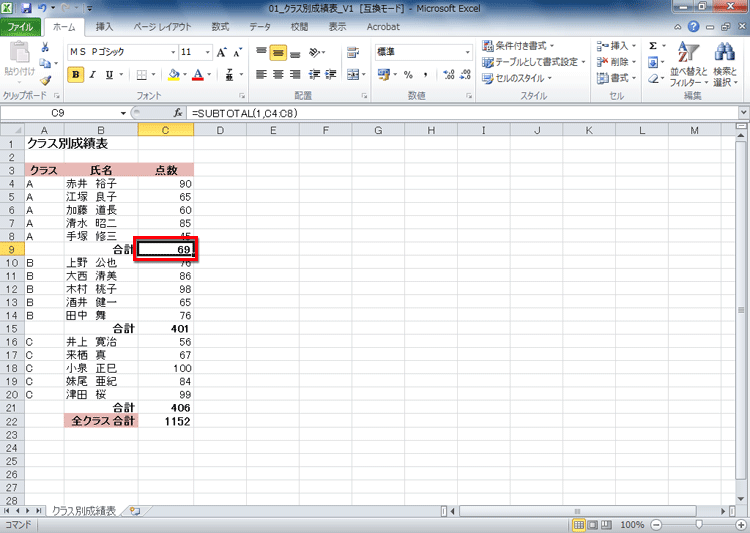Switch to the 挿入 ribbon tab
Image resolution: width=750 pixels, height=533 pixels.
pos(104,27)
